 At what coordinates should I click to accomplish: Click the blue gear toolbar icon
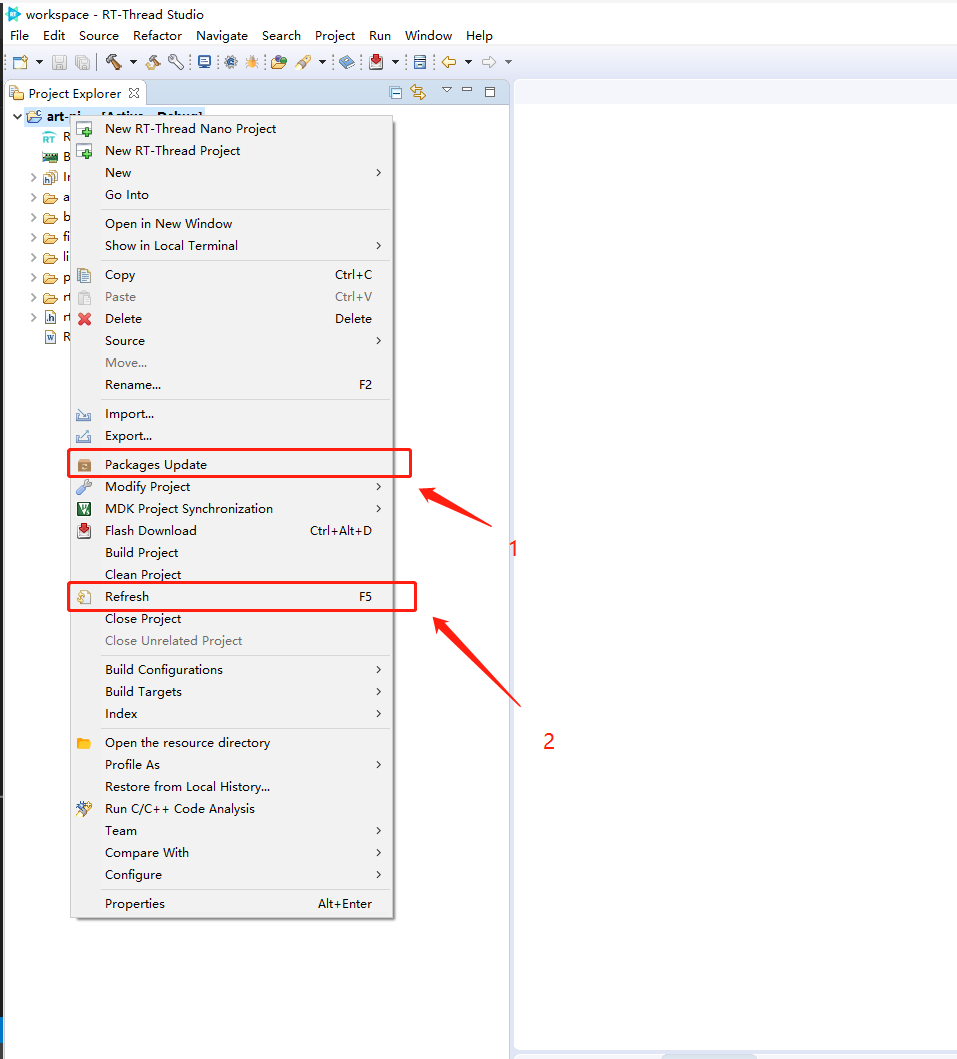pyautogui.click(x=231, y=62)
